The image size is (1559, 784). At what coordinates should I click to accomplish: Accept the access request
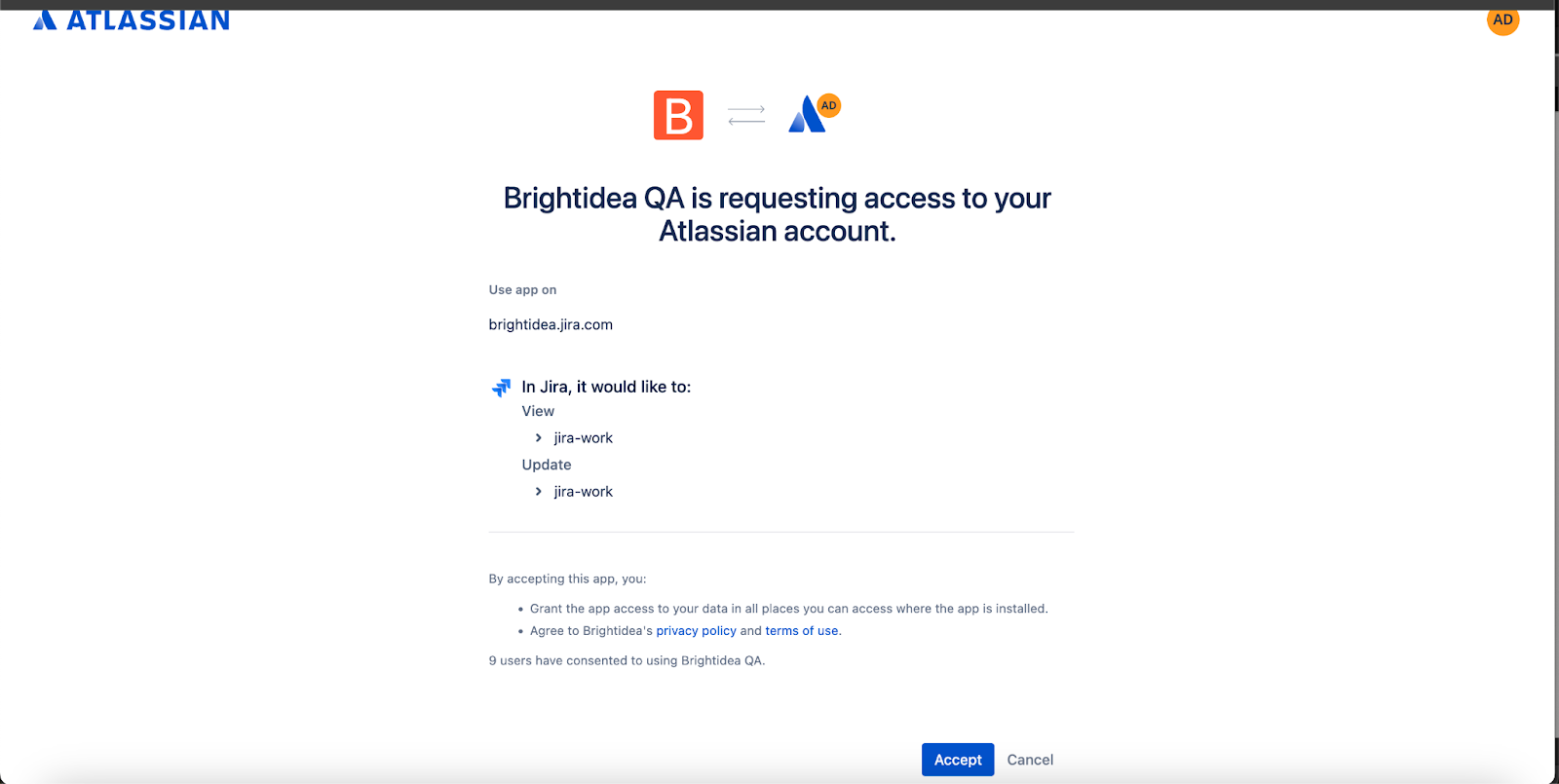point(958,760)
